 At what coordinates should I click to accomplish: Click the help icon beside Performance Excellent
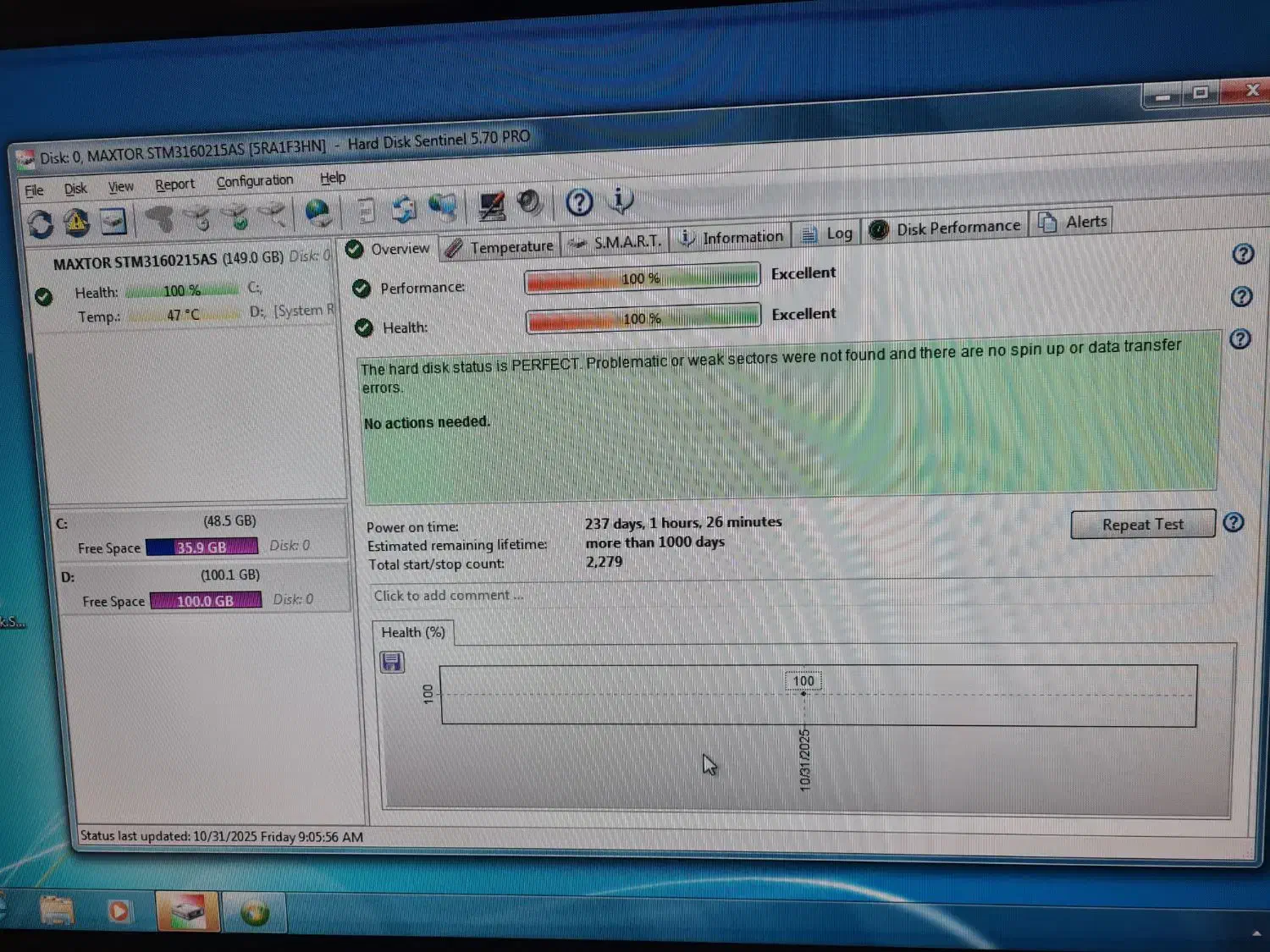1243,254
